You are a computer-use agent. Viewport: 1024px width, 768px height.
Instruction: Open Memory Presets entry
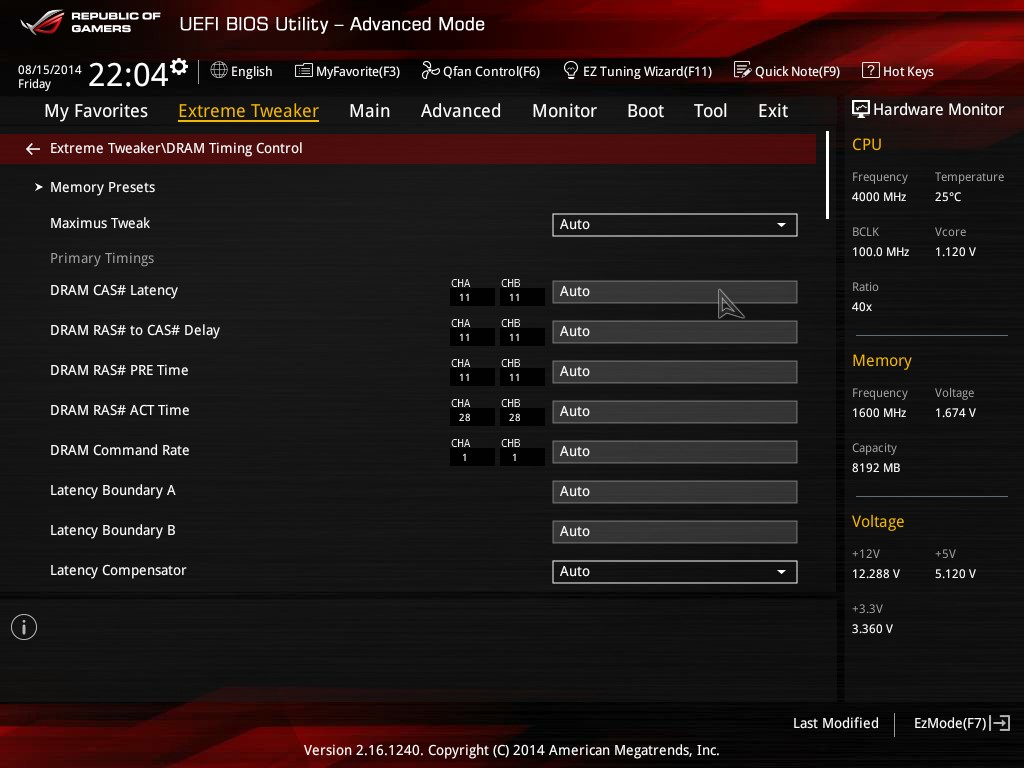(103, 187)
